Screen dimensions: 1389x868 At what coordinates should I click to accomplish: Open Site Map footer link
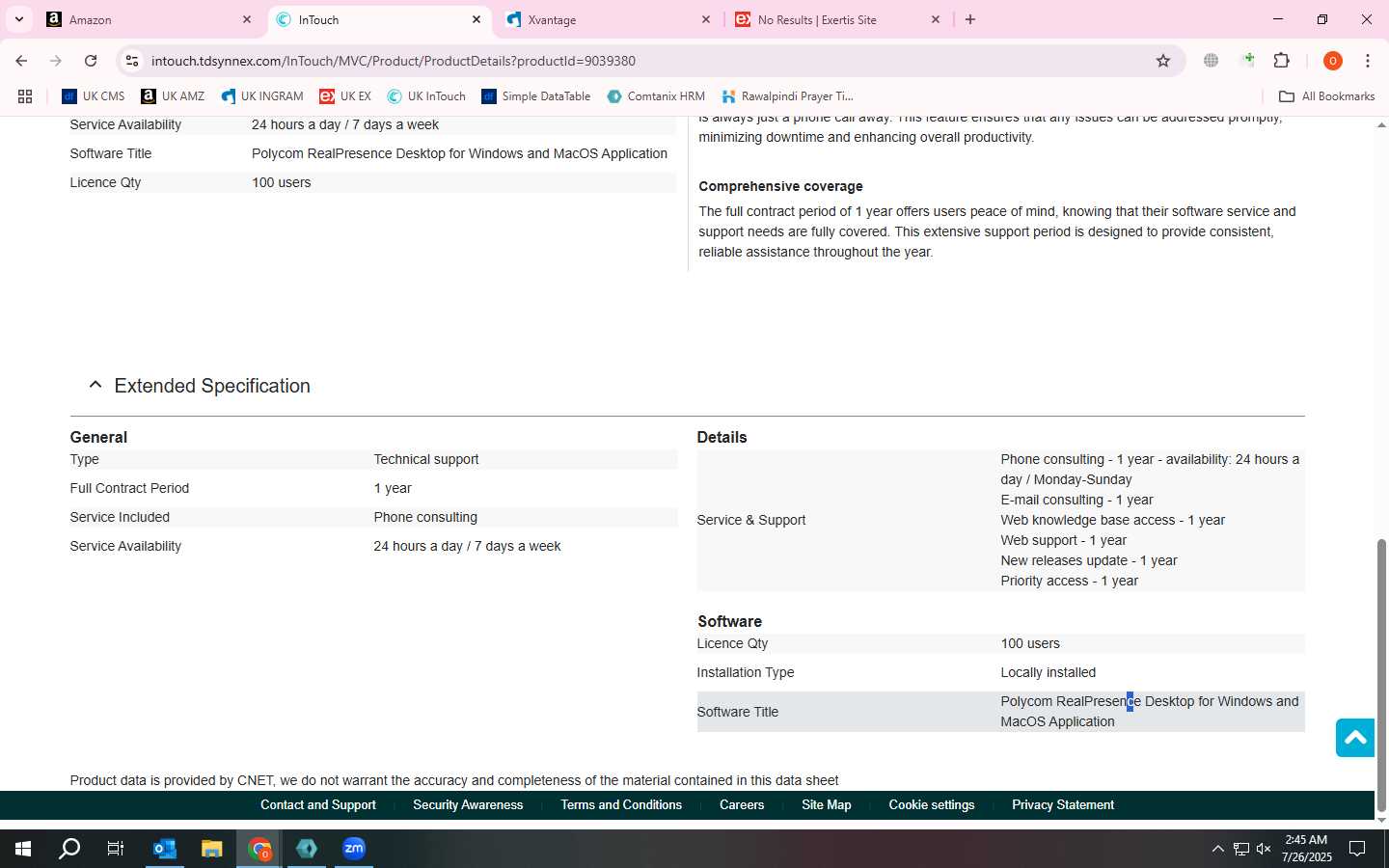[x=827, y=805]
